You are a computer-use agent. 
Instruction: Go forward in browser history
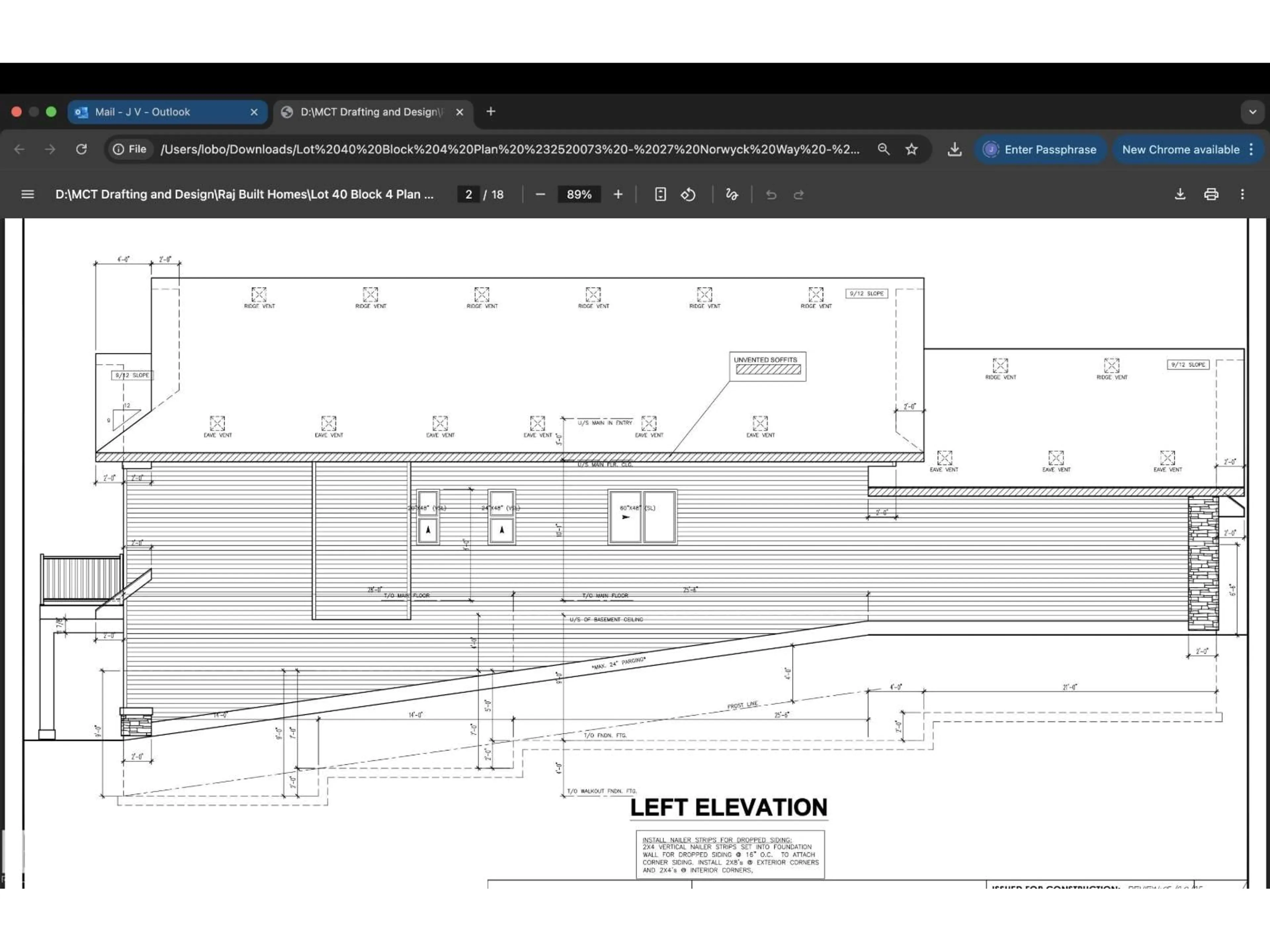pyautogui.click(x=50, y=149)
